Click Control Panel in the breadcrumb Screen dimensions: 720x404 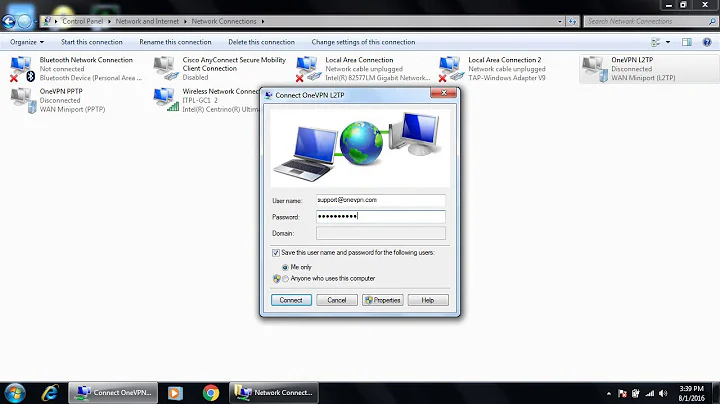[83, 21]
